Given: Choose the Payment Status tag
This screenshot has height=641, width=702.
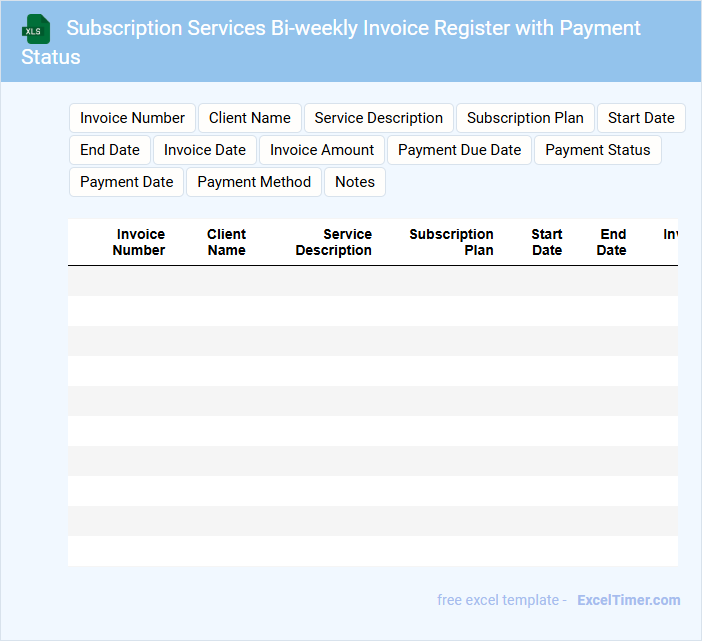Looking at the screenshot, I should [x=597, y=150].
